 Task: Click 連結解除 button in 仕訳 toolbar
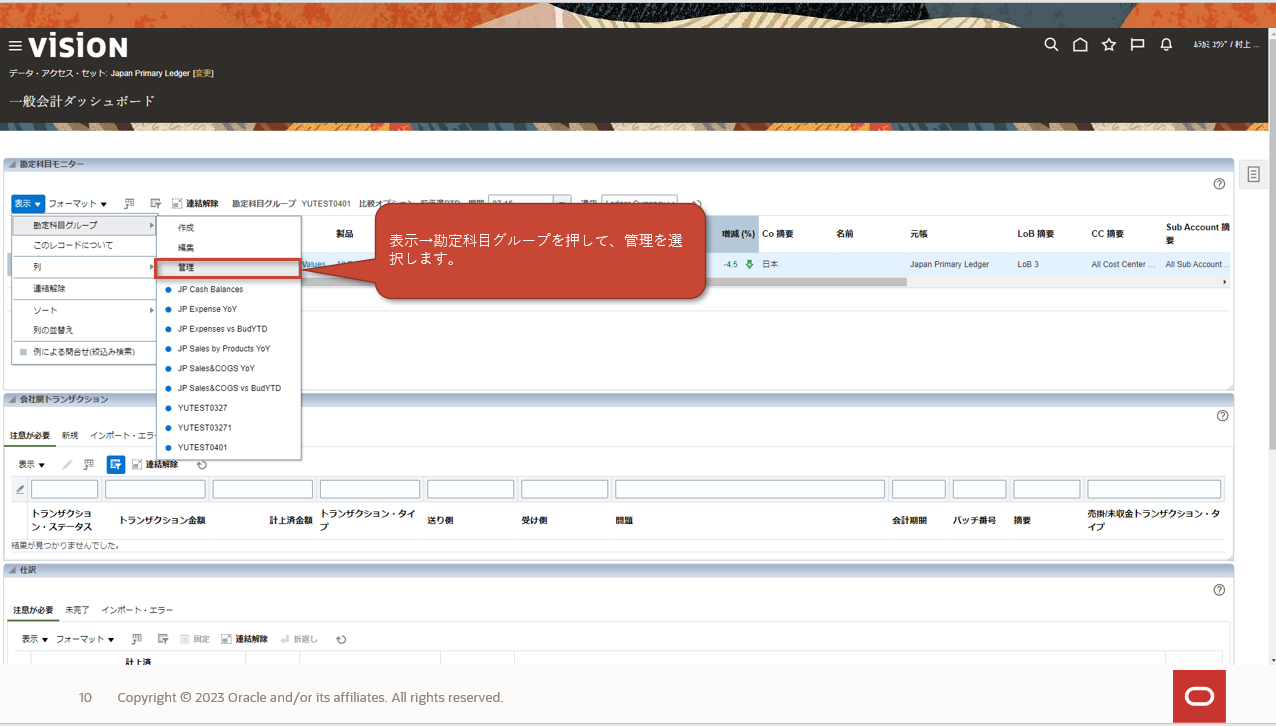(244, 639)
